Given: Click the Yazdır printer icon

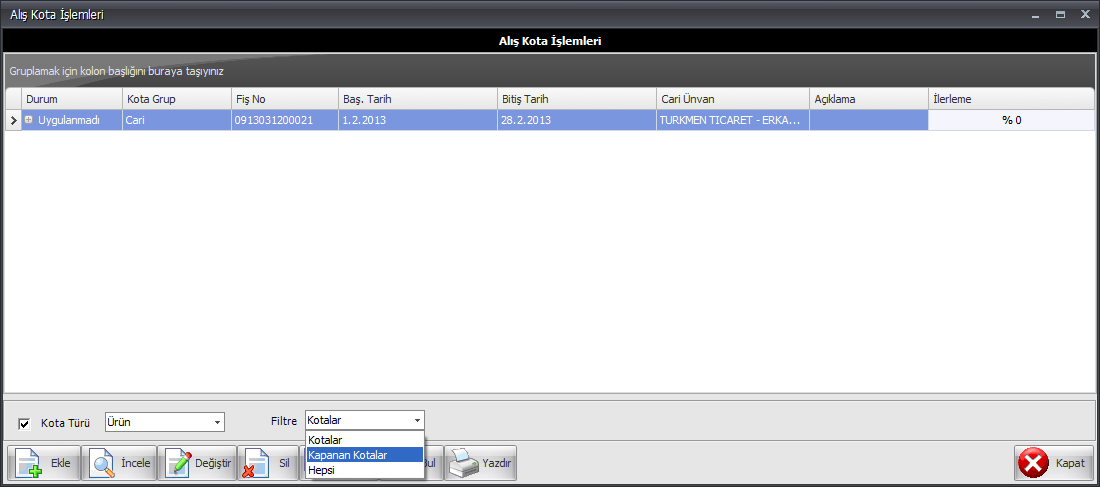Looking at the screenshot, I should click(464, 463).
